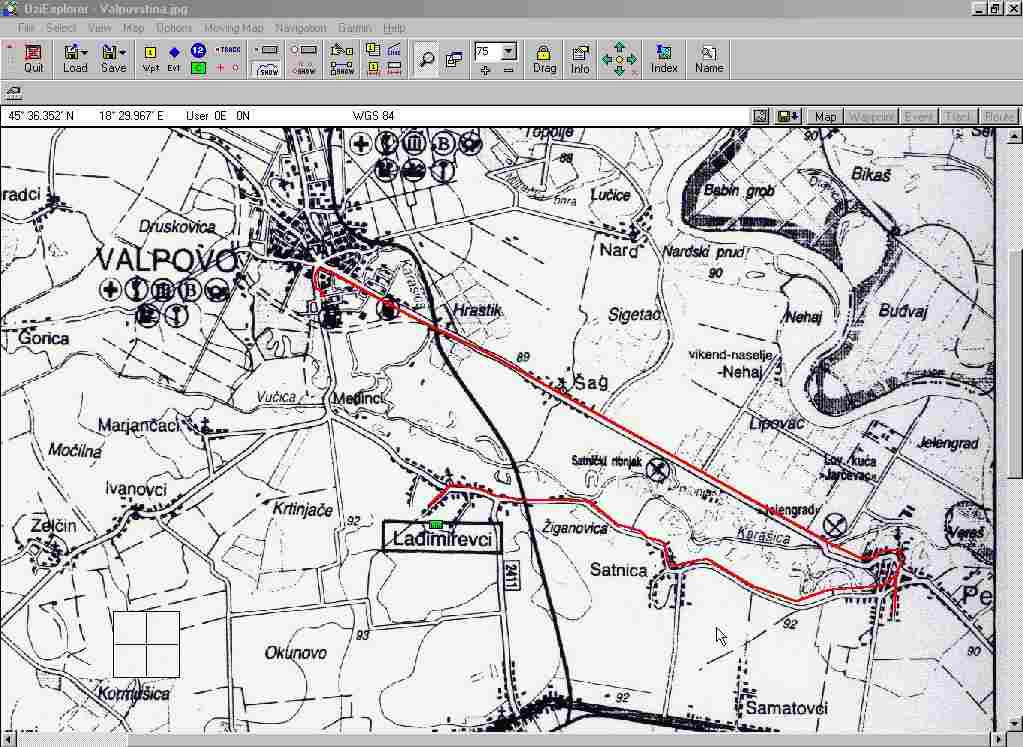The image size is (1023, 747).
Task: Select the magnifying glass zoom tool
Action: [x=427, y=59]
